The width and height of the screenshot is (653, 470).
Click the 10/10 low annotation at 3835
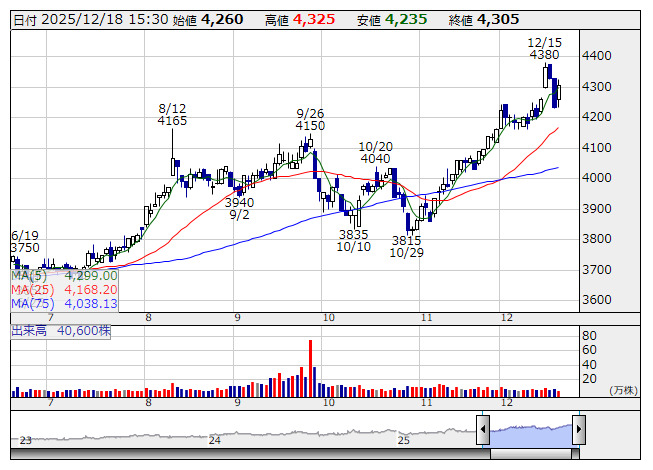pyautogui.click(x=354, y=240)
